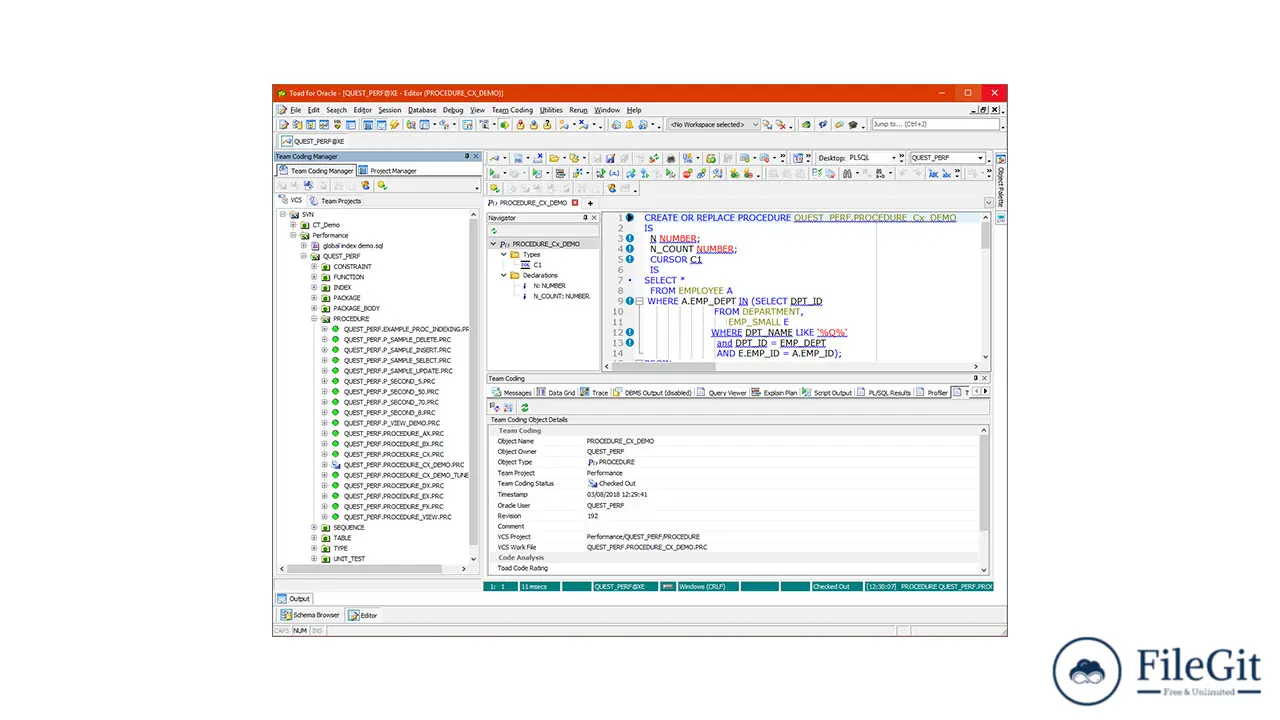Switch to Team Projects tab
The width and height of the screenshot is (1280, 720).
point(335,201)
